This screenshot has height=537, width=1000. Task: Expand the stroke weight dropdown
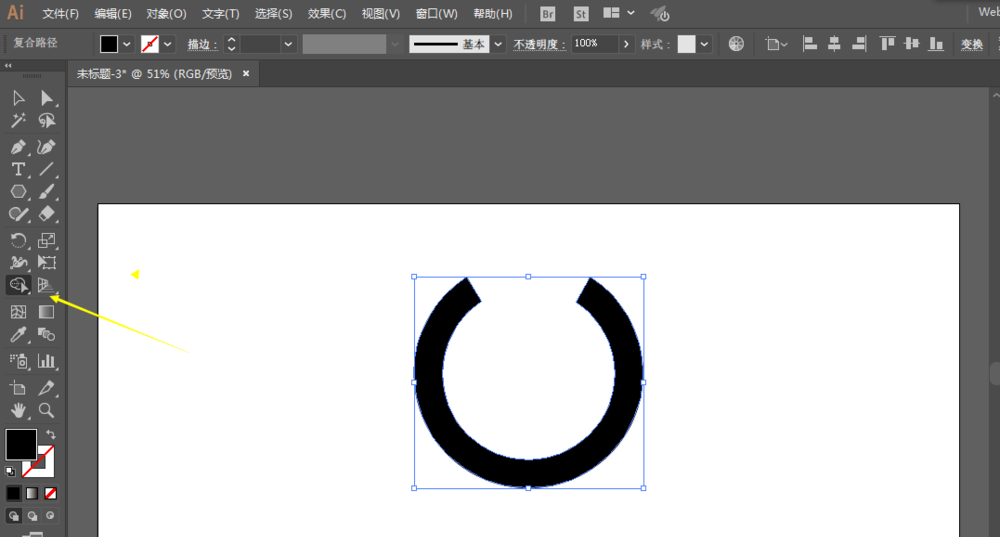pyautogui.click(x=288, y=44)
